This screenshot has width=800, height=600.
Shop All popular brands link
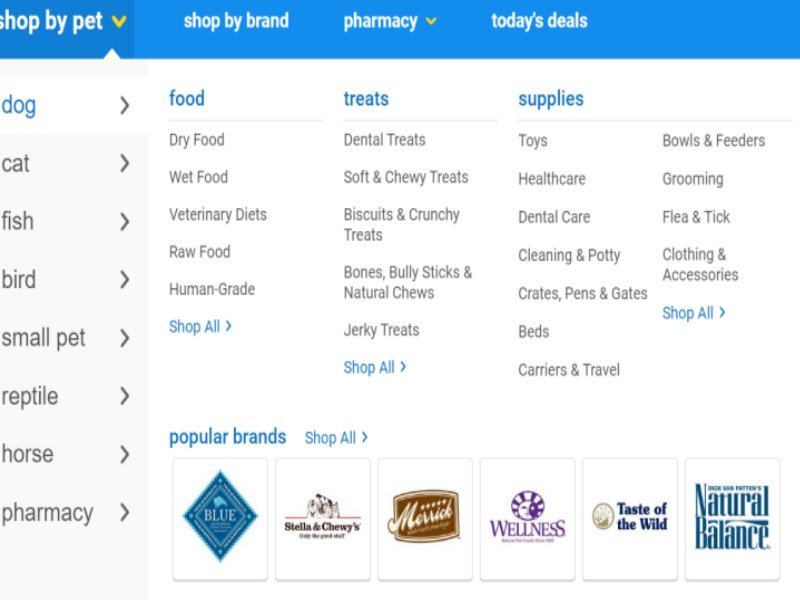[x=336, y=438]
